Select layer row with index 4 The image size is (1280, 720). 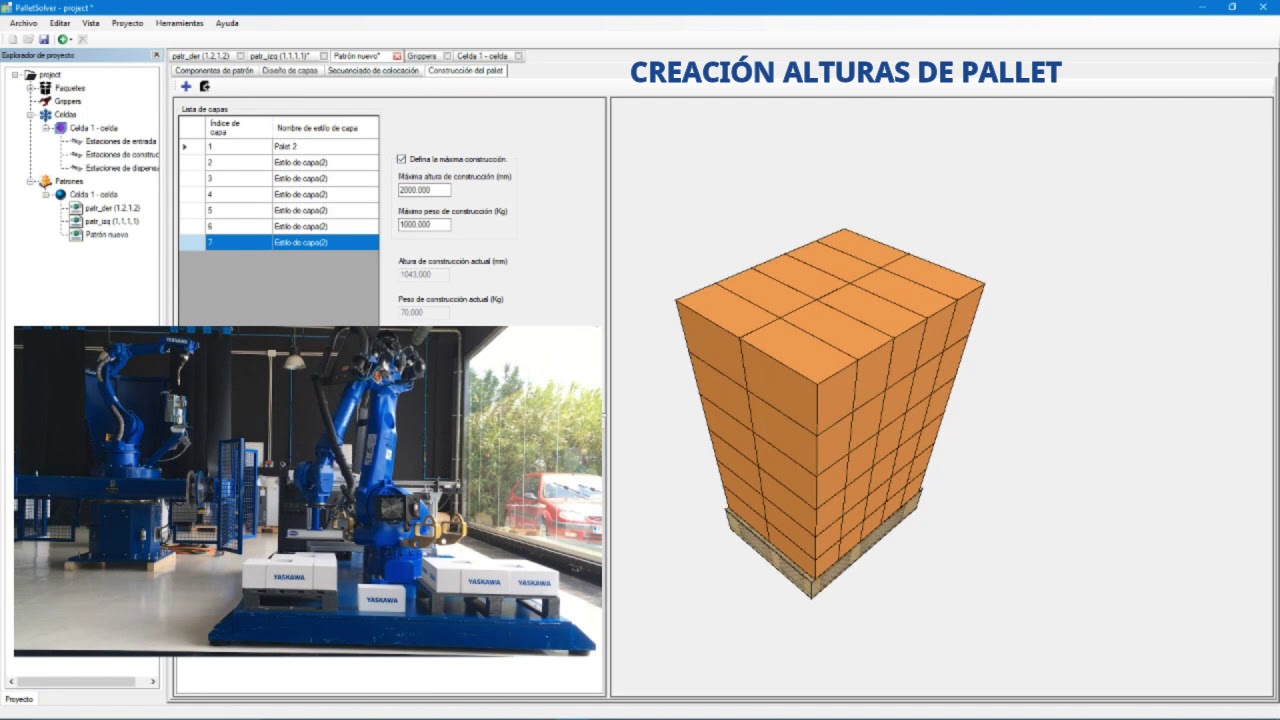(x=279, y=194)
